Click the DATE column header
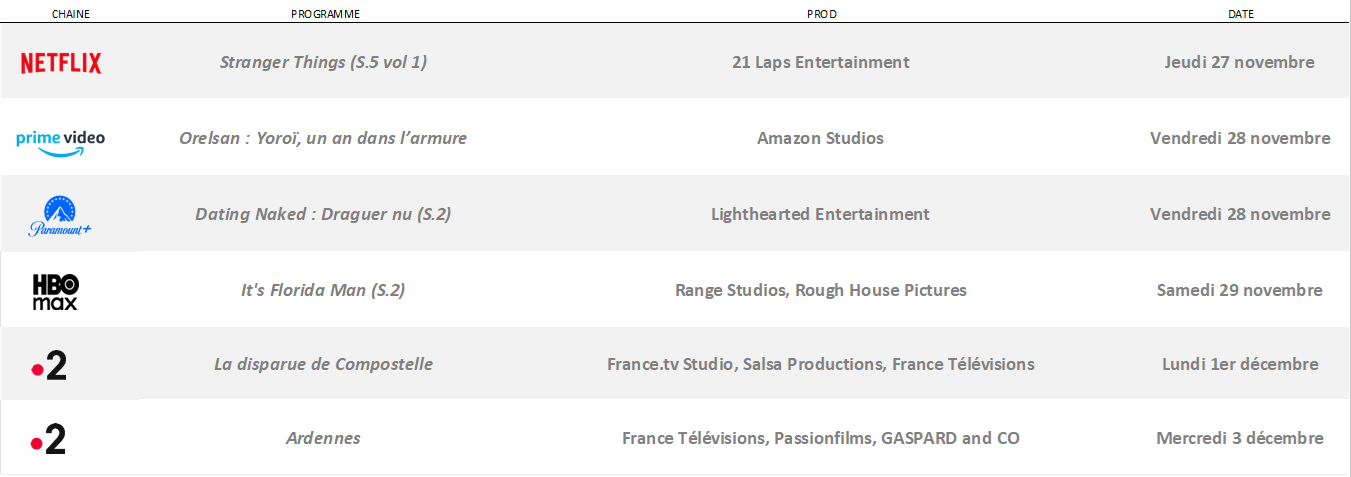The height and width of the screenshot is (477, 1351). click(x=1240, y=14)
